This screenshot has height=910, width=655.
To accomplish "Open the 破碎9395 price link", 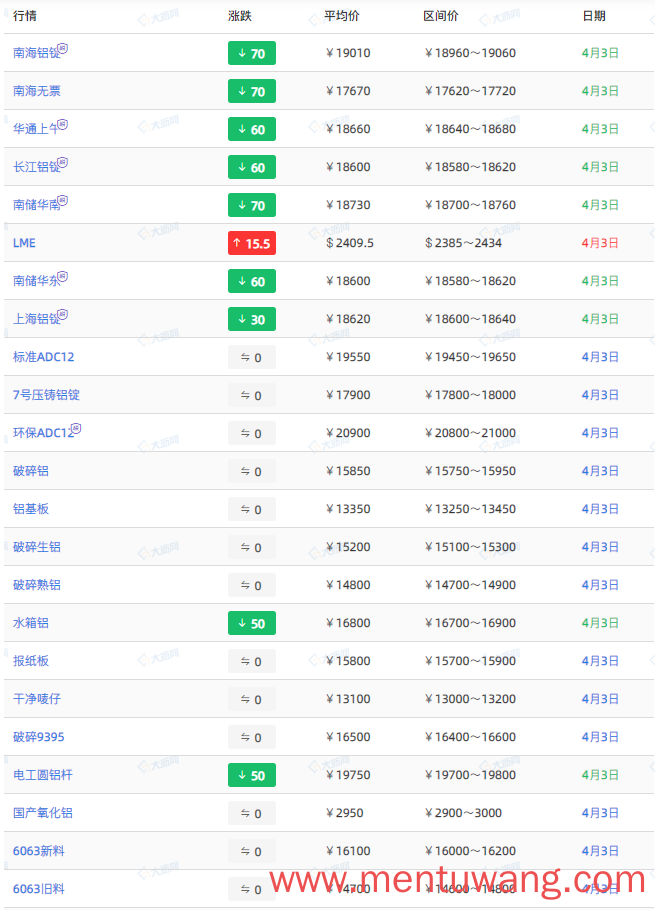I will (39, 737).
